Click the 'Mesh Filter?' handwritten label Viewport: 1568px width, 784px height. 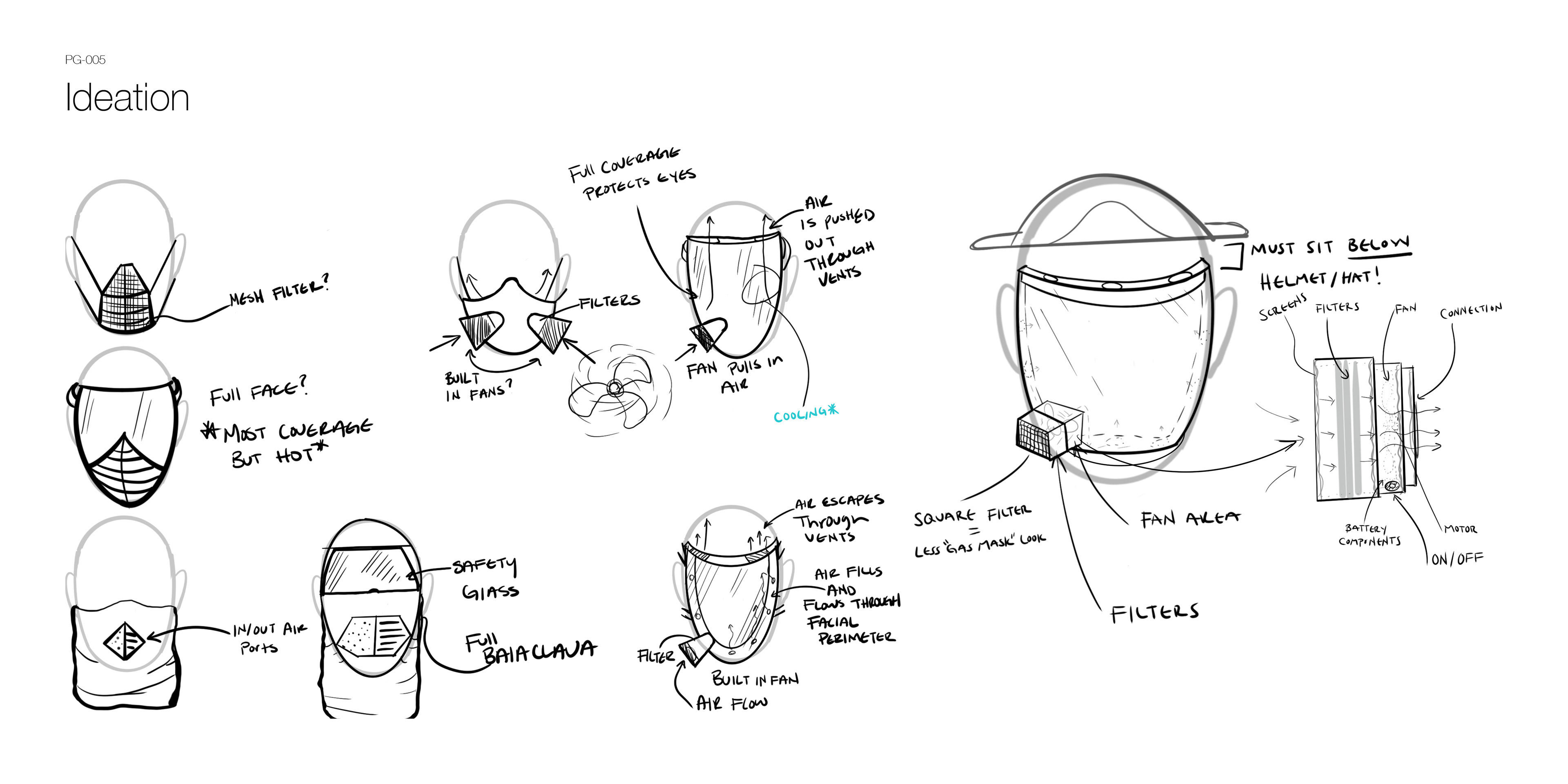pos(279,292)
